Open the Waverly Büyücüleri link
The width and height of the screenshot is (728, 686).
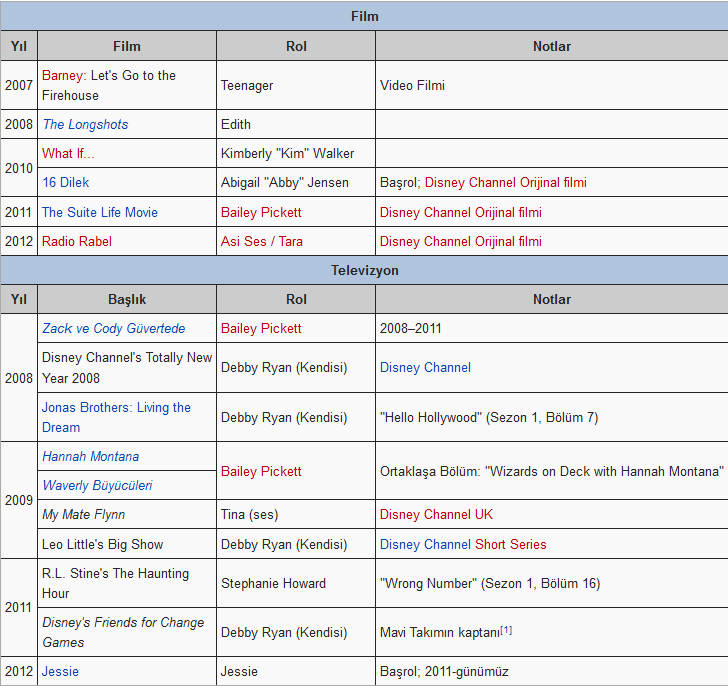click(x=97, y=486)
